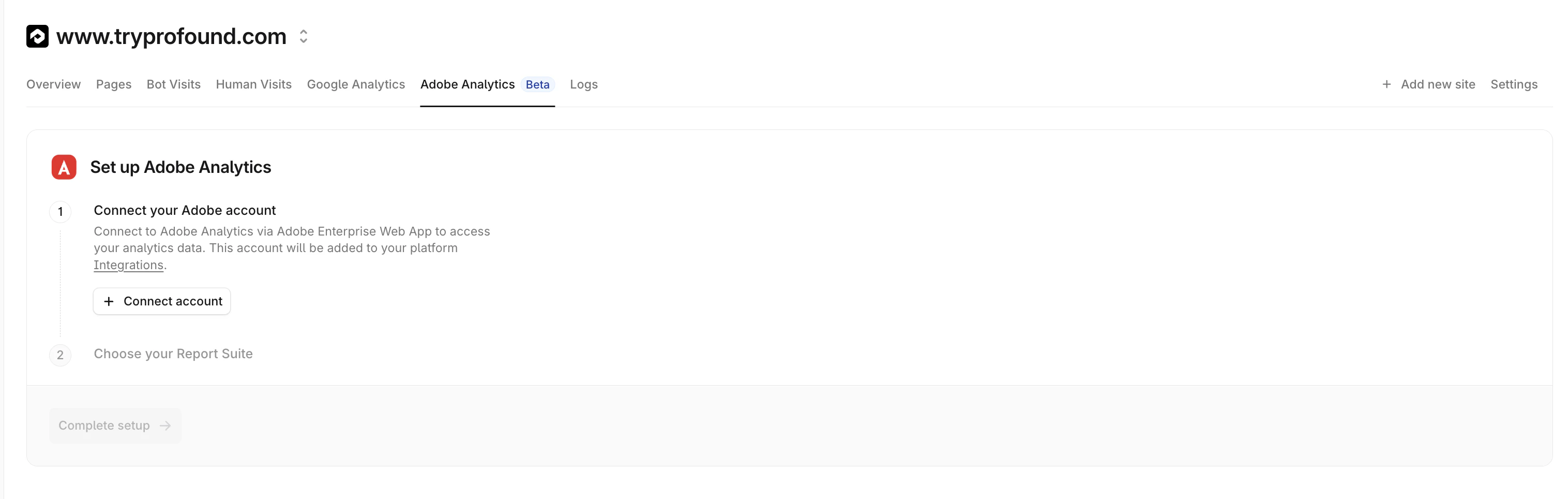Select step 1 number marker
The image size is (1568, 499).
click(x=61, y=212)
